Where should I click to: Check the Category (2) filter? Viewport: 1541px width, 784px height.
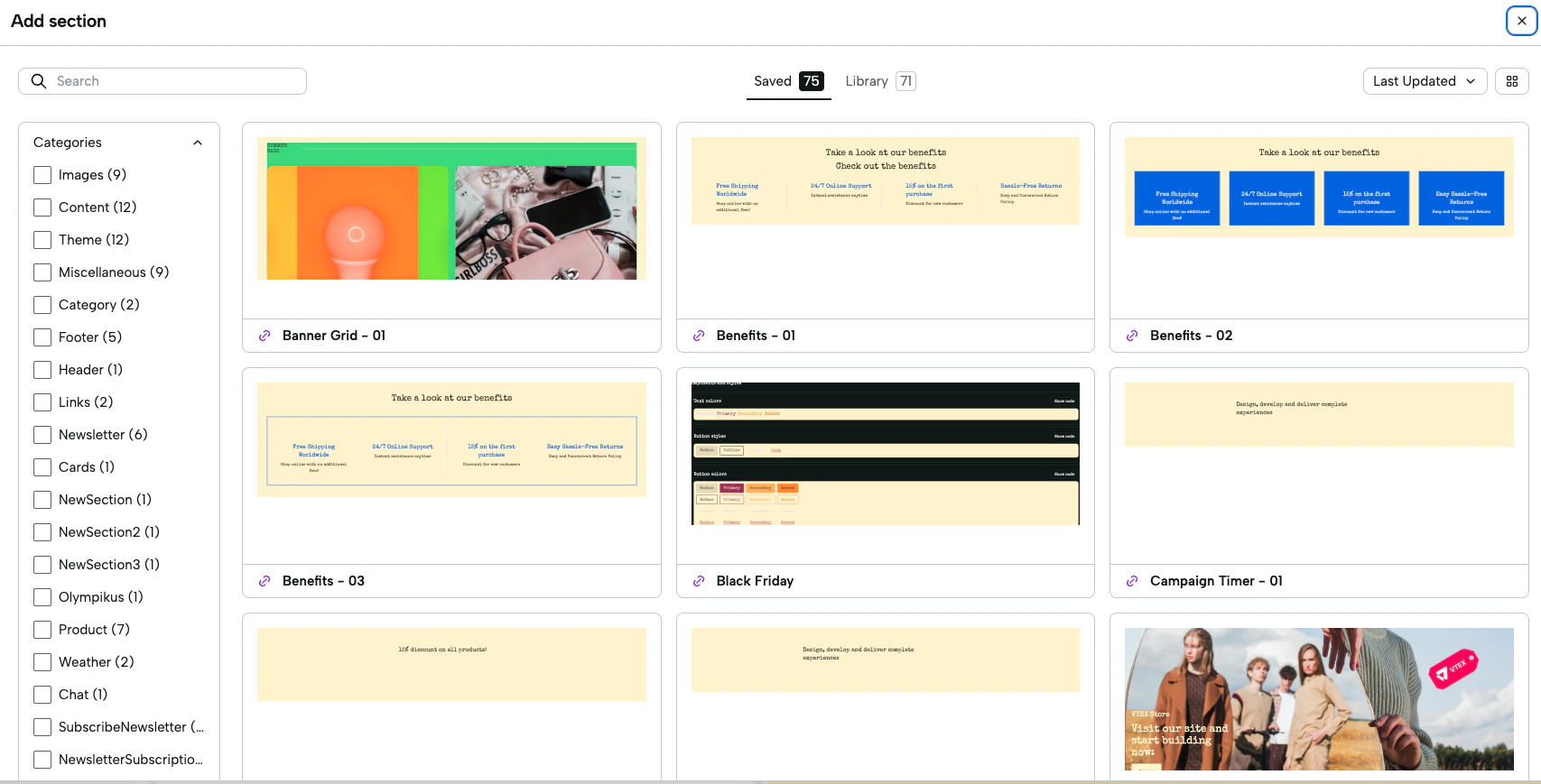click(42, 305)
